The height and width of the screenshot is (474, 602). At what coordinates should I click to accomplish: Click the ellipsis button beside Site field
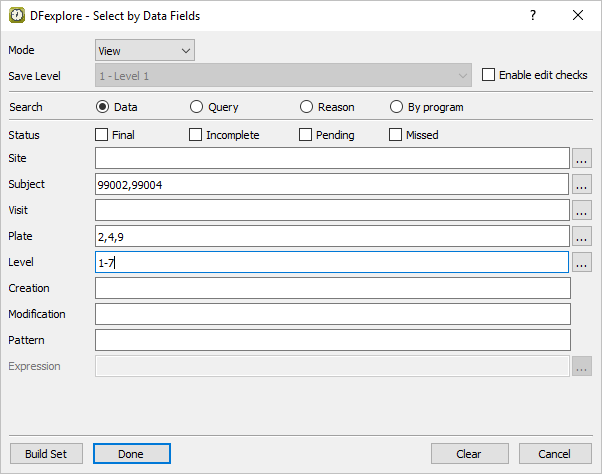pyautogui.click(x=582, y=158)
